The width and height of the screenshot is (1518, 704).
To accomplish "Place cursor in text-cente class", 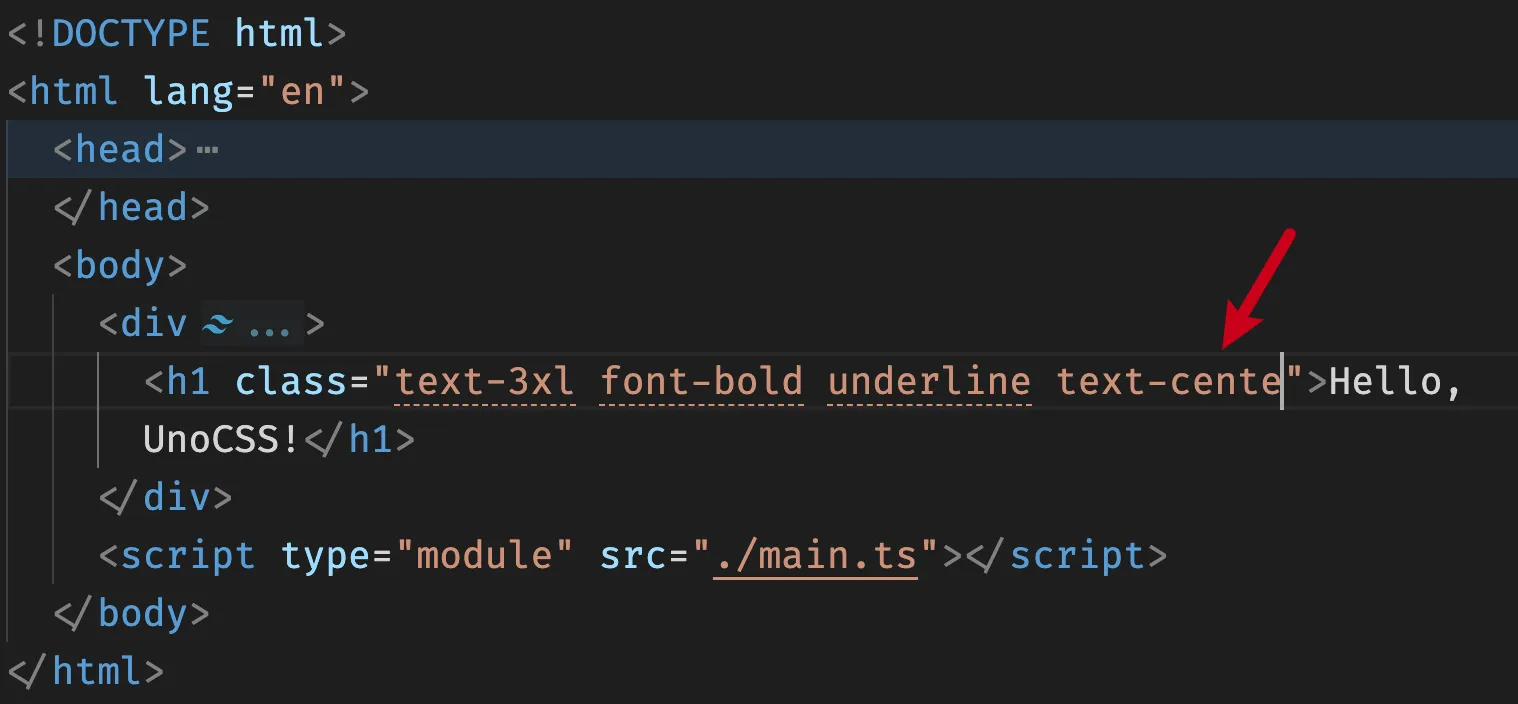I will pyautogui.click(x=1168, y=382).
